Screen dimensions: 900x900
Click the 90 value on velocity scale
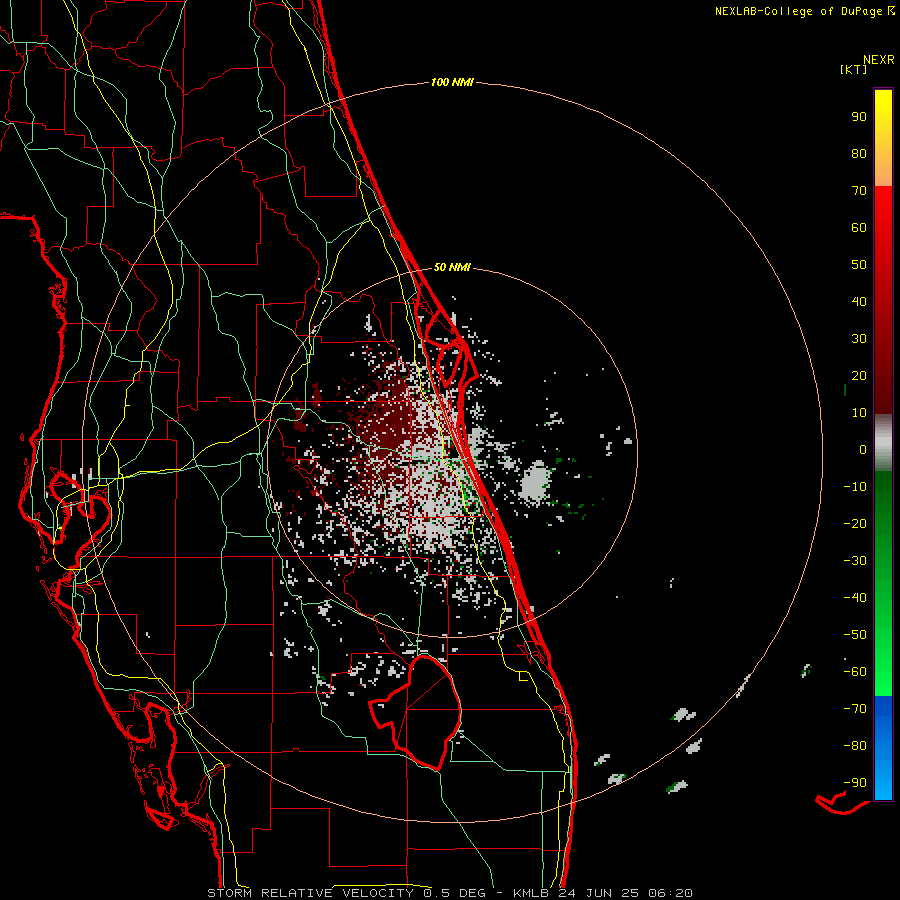[859, 117]
